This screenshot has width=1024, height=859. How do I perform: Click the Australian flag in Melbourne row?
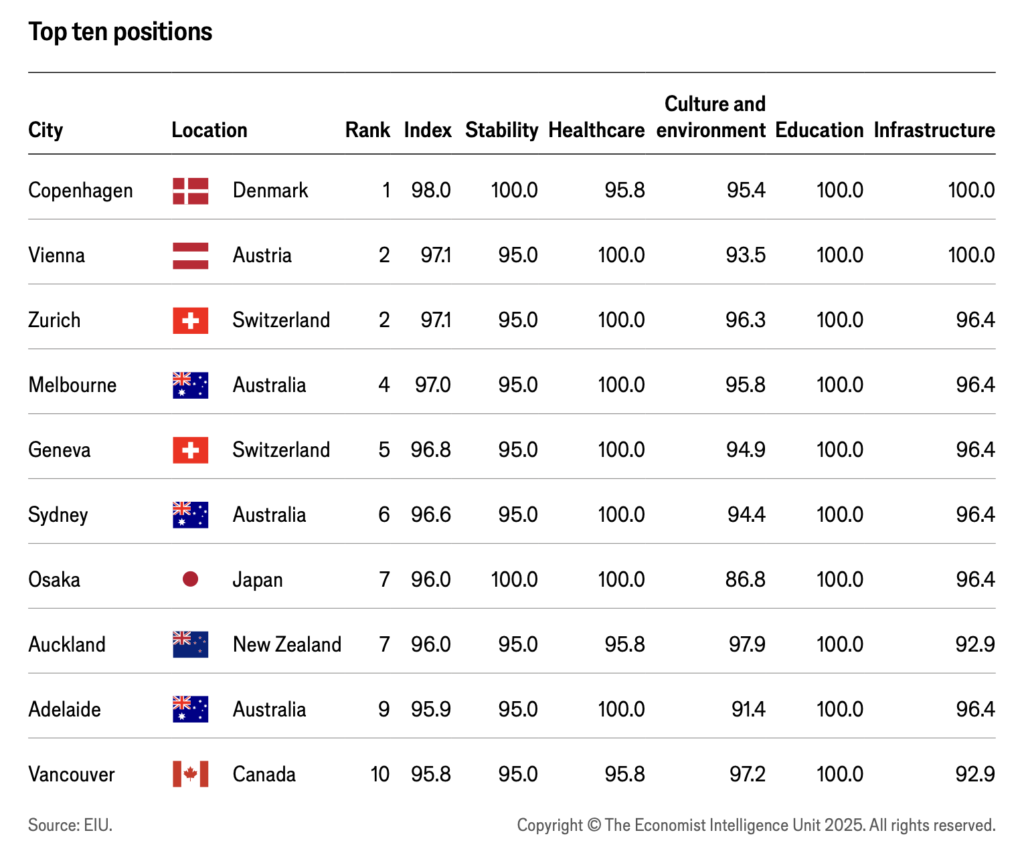pos(190,385)
